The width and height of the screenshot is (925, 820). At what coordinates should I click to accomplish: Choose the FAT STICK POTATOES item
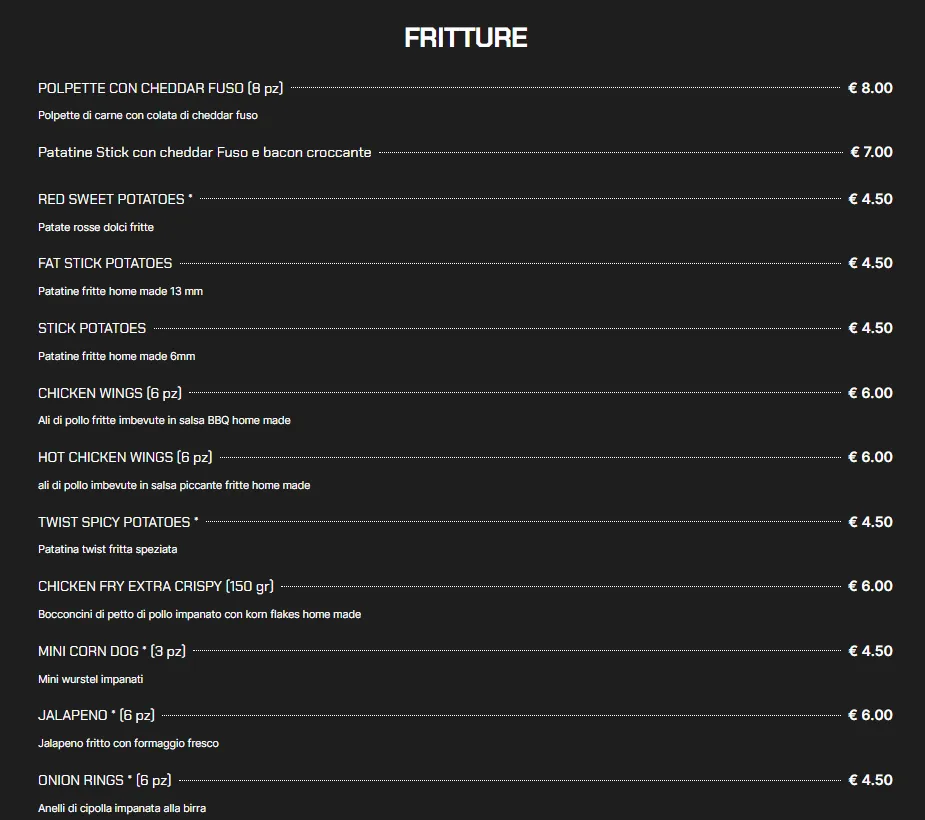105,263
